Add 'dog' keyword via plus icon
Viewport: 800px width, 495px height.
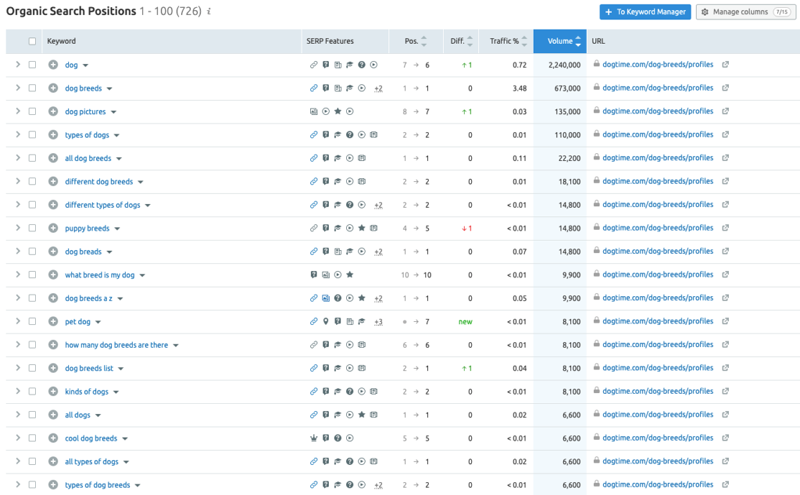click(53, 65)
